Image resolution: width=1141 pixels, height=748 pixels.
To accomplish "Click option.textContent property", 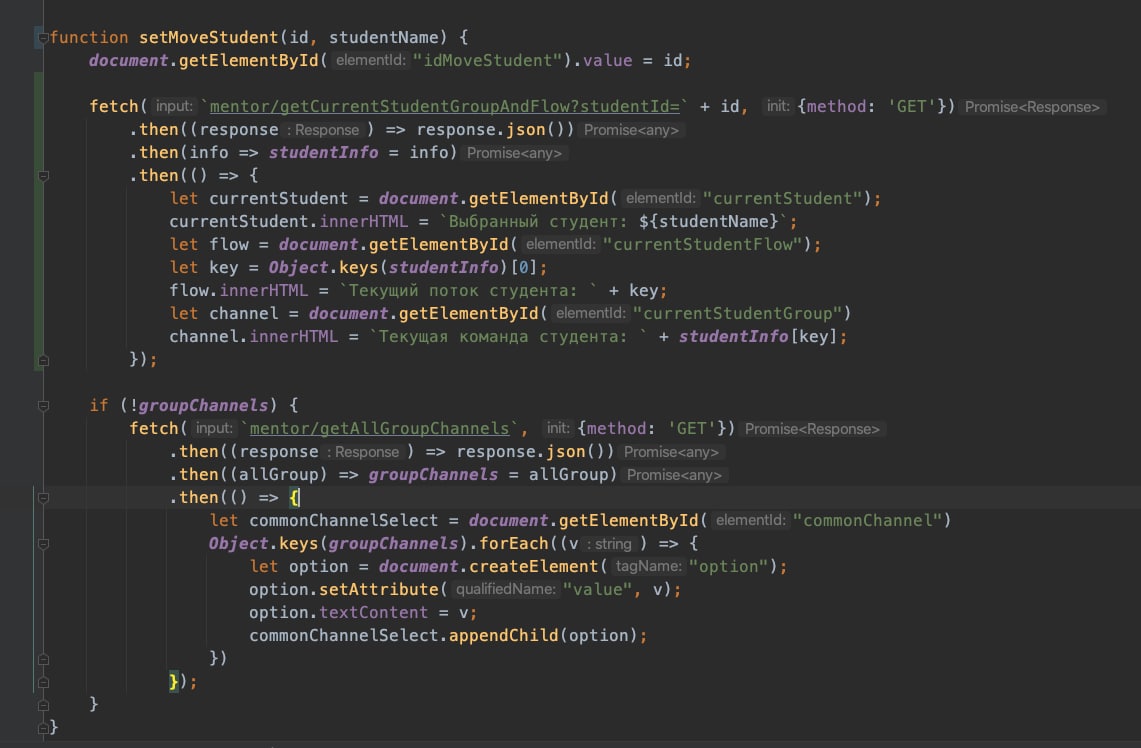I will coord(338,613).
